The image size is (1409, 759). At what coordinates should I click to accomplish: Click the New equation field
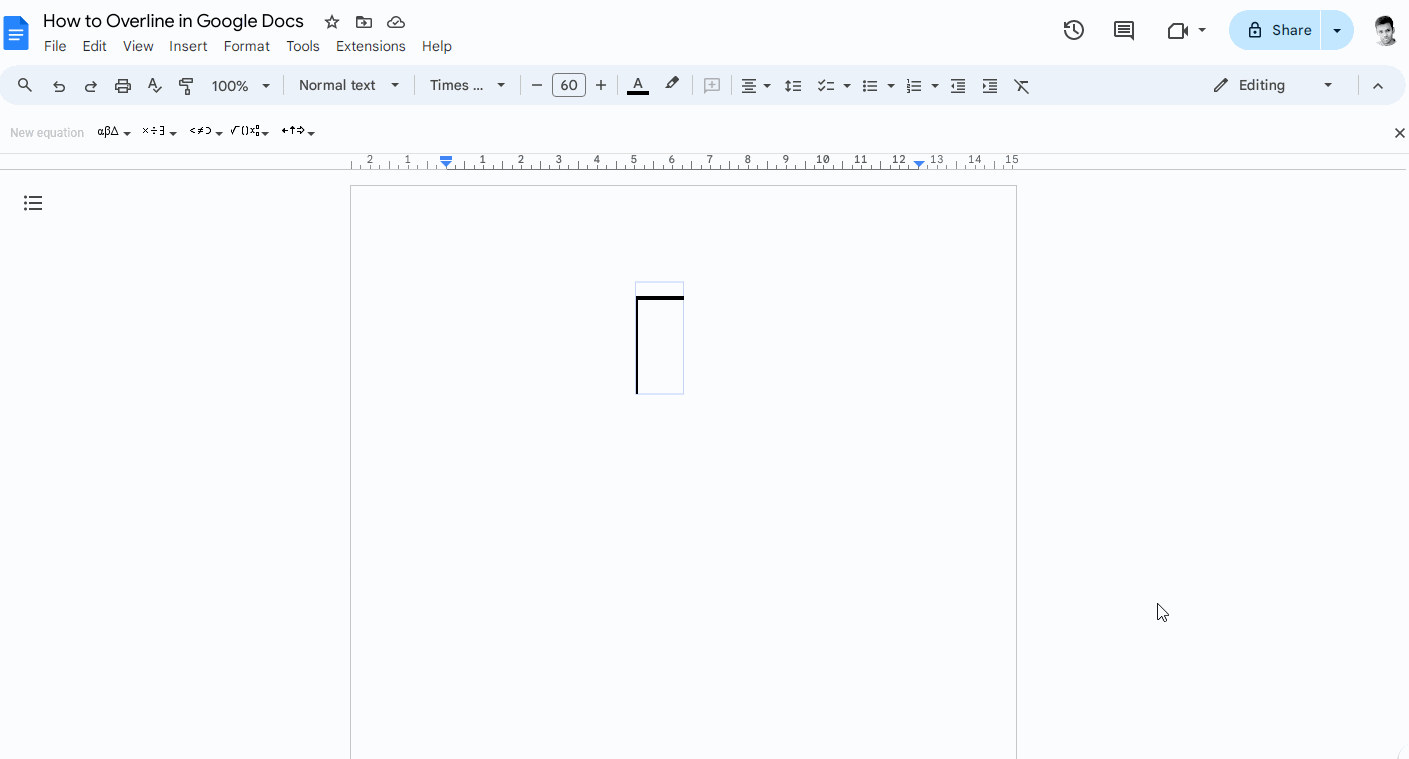point(47,131)
